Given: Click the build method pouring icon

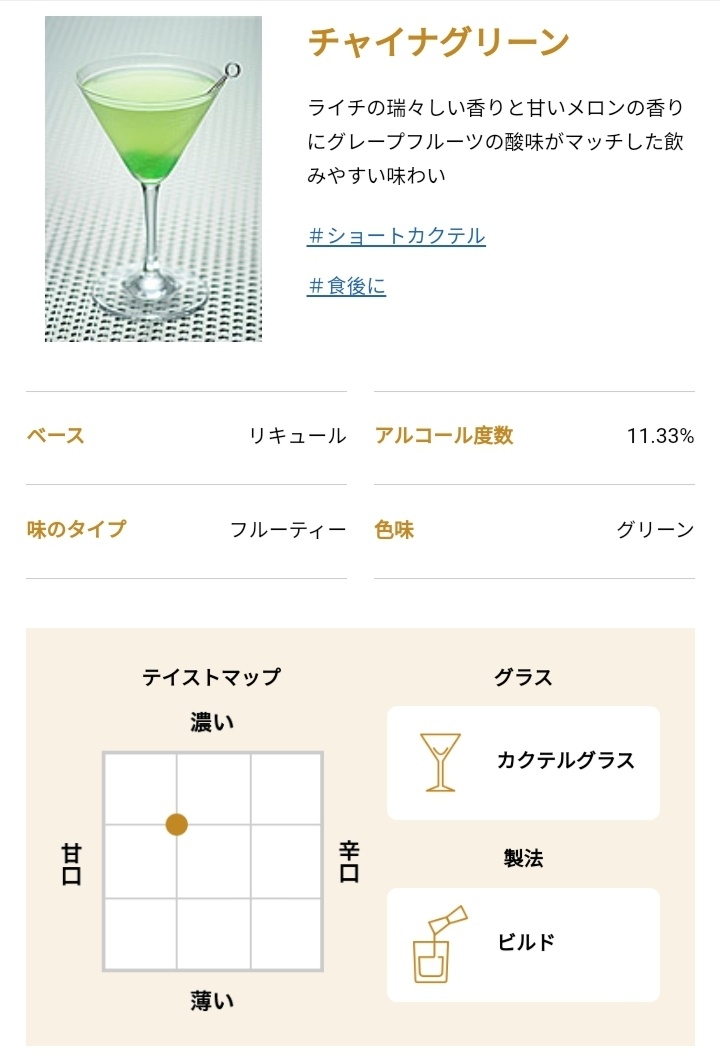Looking at the screenshot, I should [439, 944].
